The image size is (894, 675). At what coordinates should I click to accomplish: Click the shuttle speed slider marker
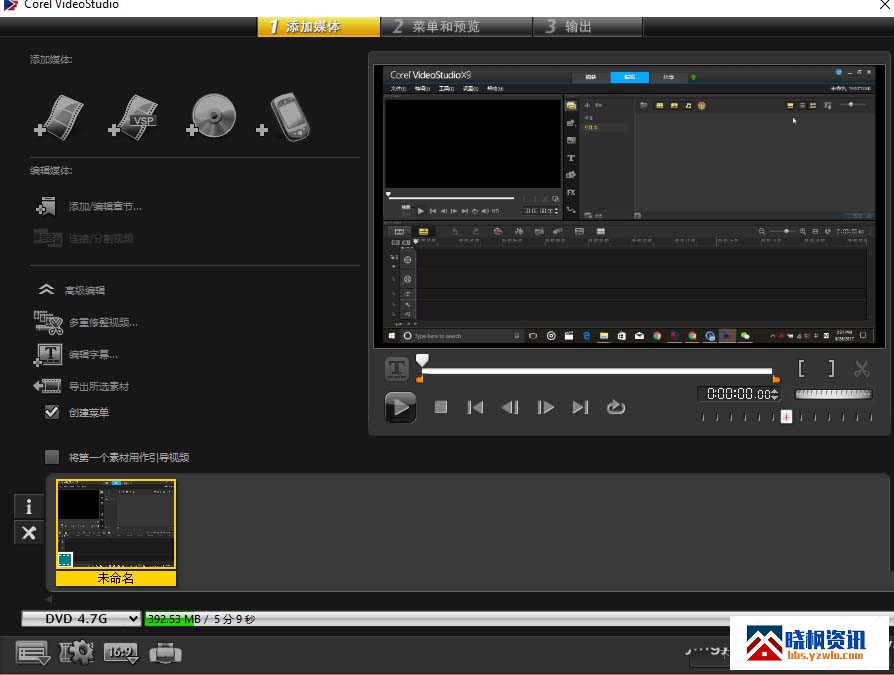click(786, 417)
